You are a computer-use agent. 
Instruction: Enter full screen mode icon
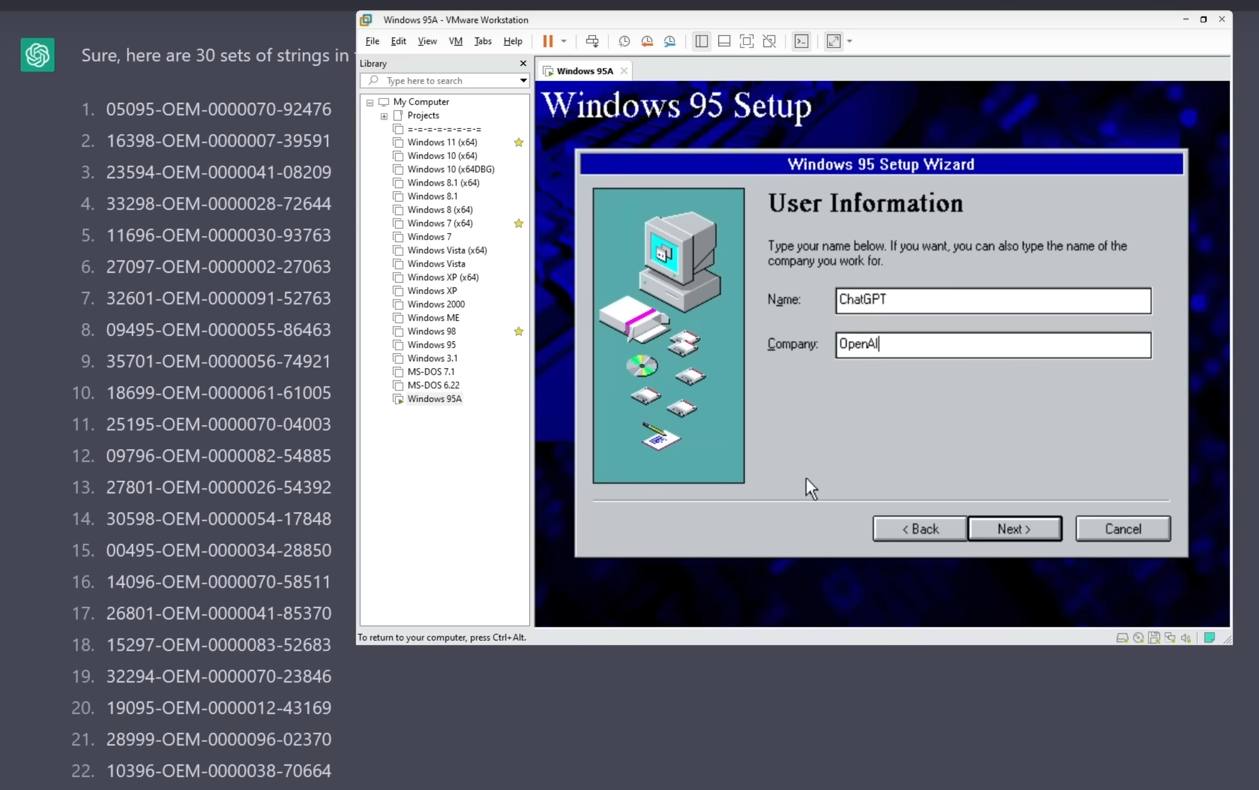click(x=747, y=41)
